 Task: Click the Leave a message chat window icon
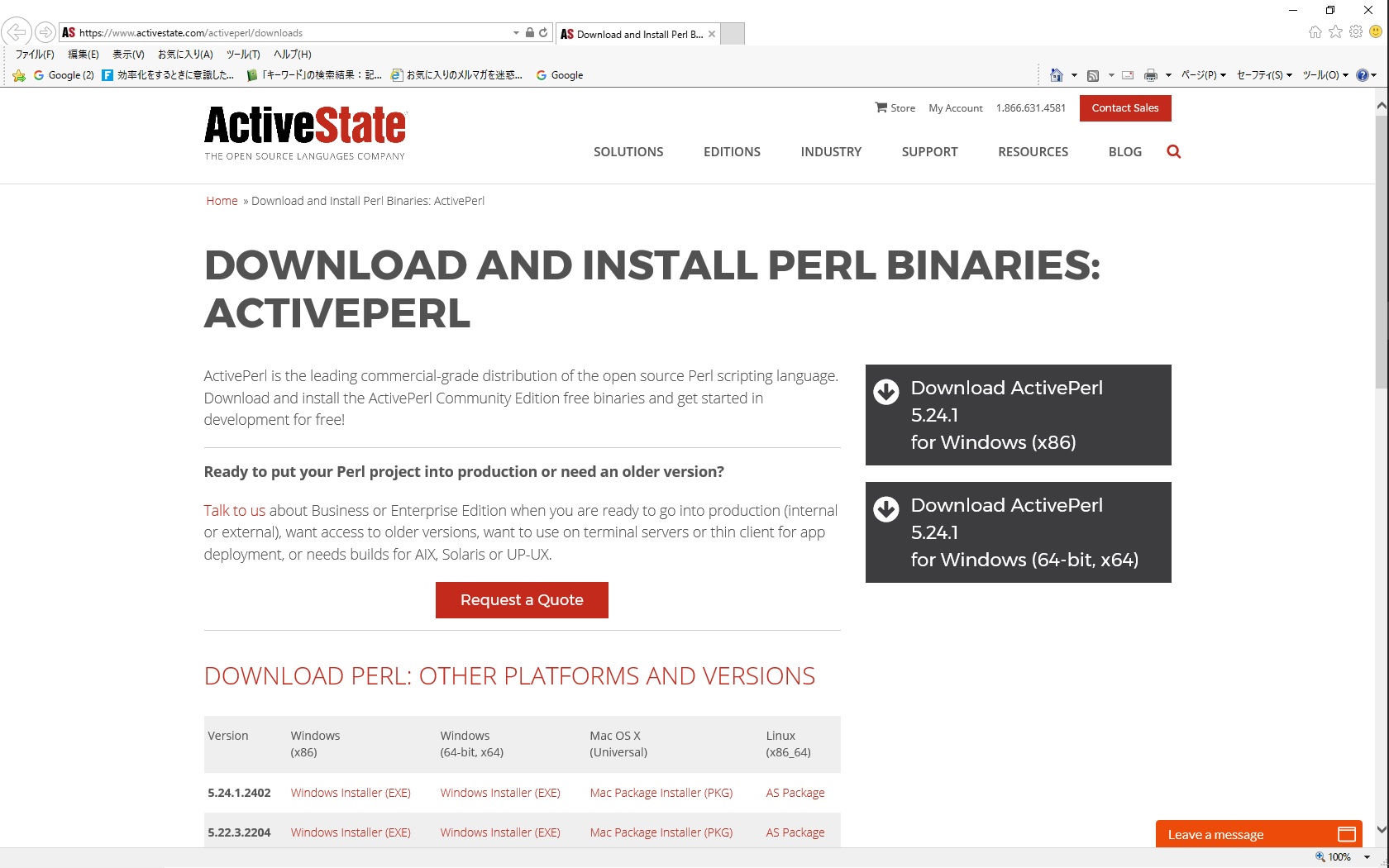(x=1347, y=834)
